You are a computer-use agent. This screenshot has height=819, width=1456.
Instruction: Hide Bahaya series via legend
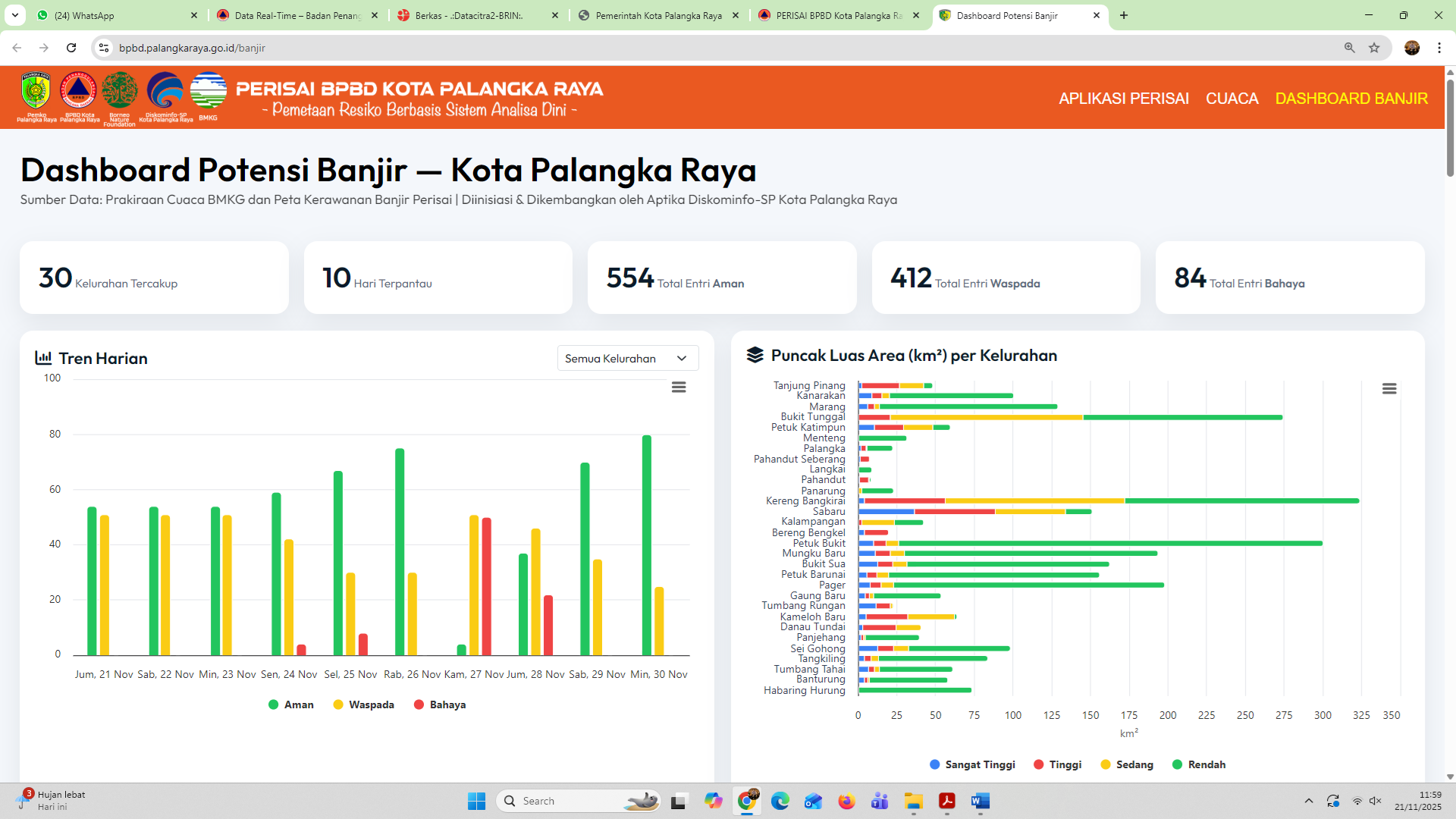pos(440,704)
